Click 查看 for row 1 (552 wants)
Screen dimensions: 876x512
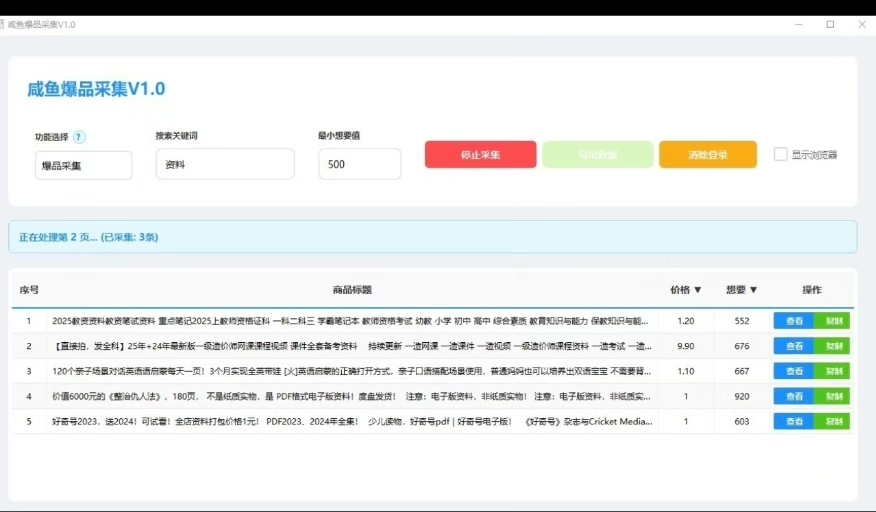point(794,321)
